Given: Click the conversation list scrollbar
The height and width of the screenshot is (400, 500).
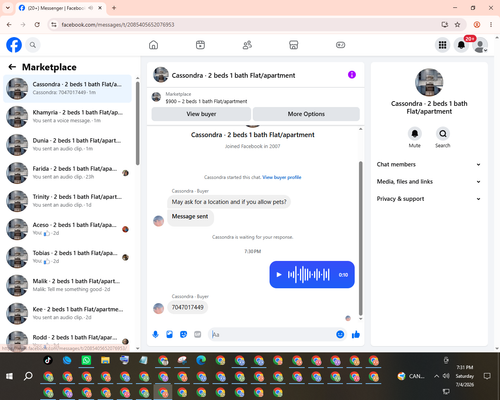Looking at the screenshot, I should (x=137, y=123).
